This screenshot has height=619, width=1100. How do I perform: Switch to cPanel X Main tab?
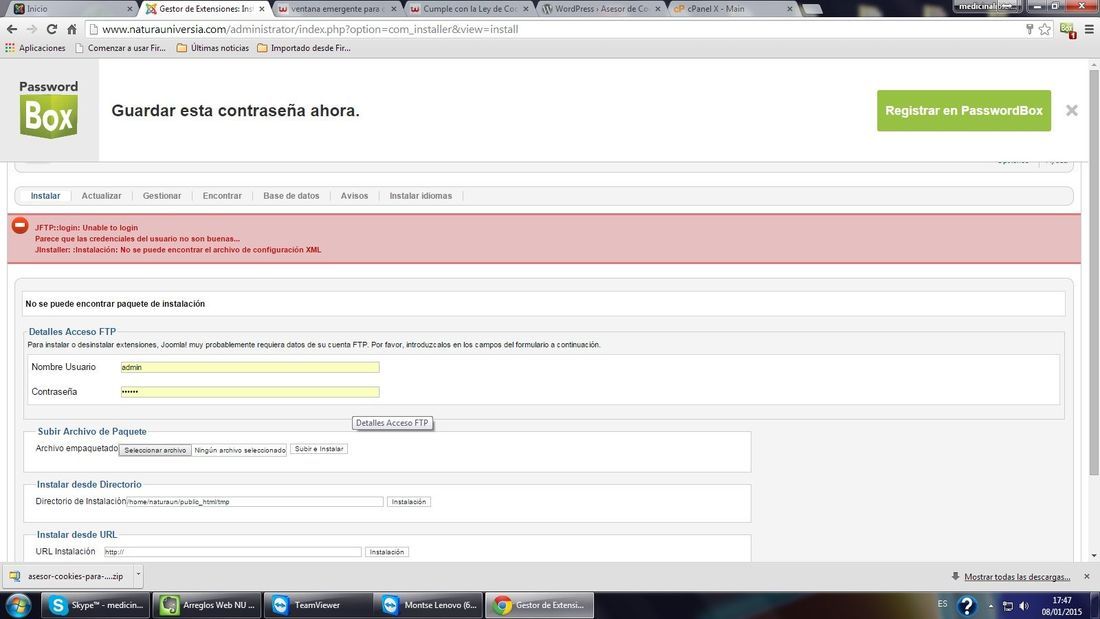click(731, 9)
